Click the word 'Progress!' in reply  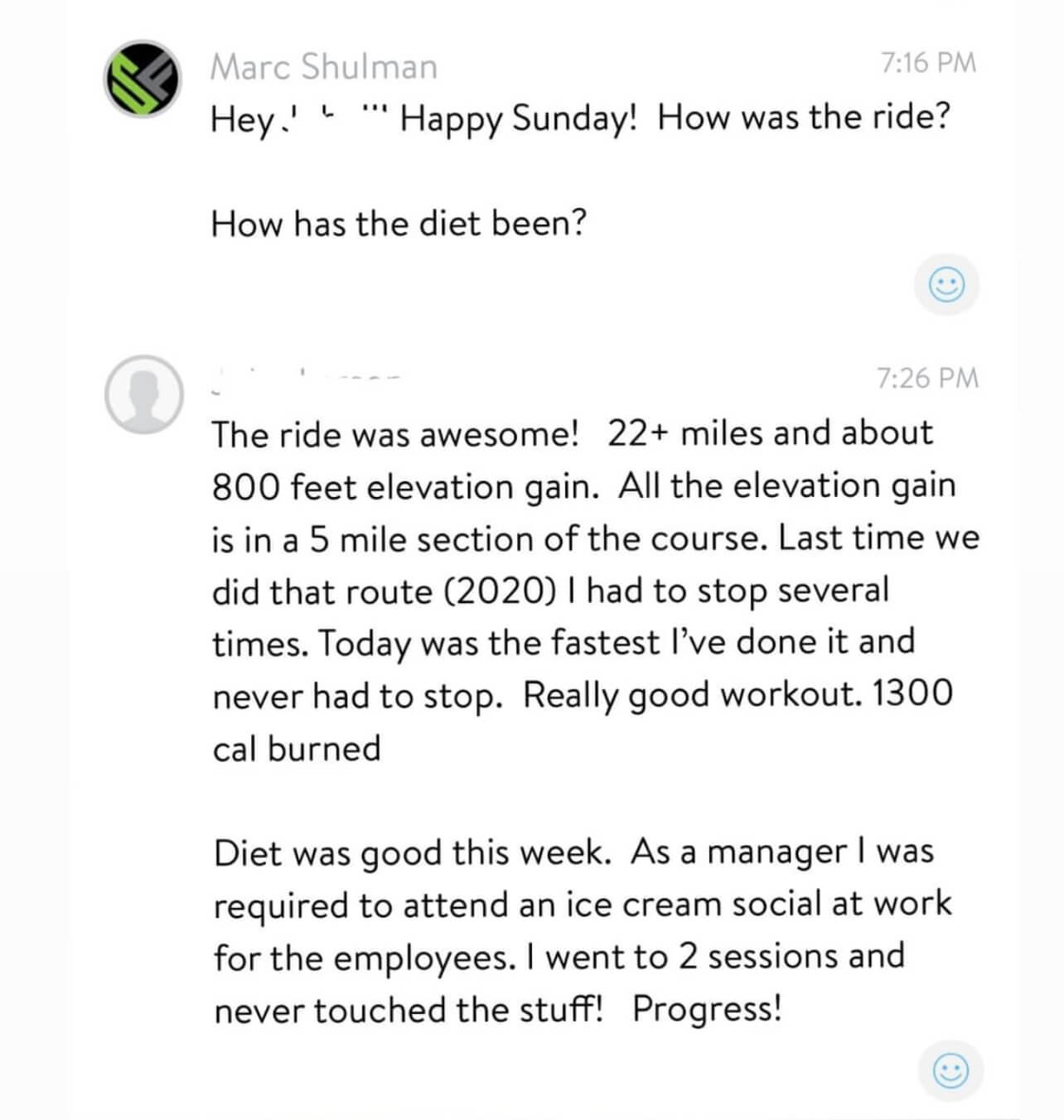[x=707, y=1009]
